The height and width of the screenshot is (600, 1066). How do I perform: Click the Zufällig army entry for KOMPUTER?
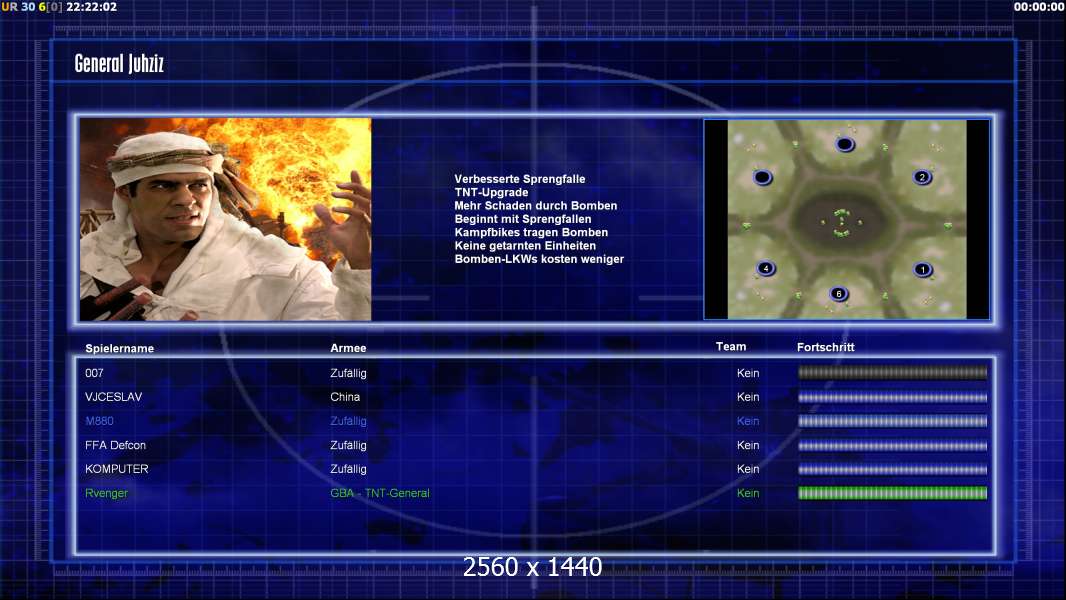[348, 469]
